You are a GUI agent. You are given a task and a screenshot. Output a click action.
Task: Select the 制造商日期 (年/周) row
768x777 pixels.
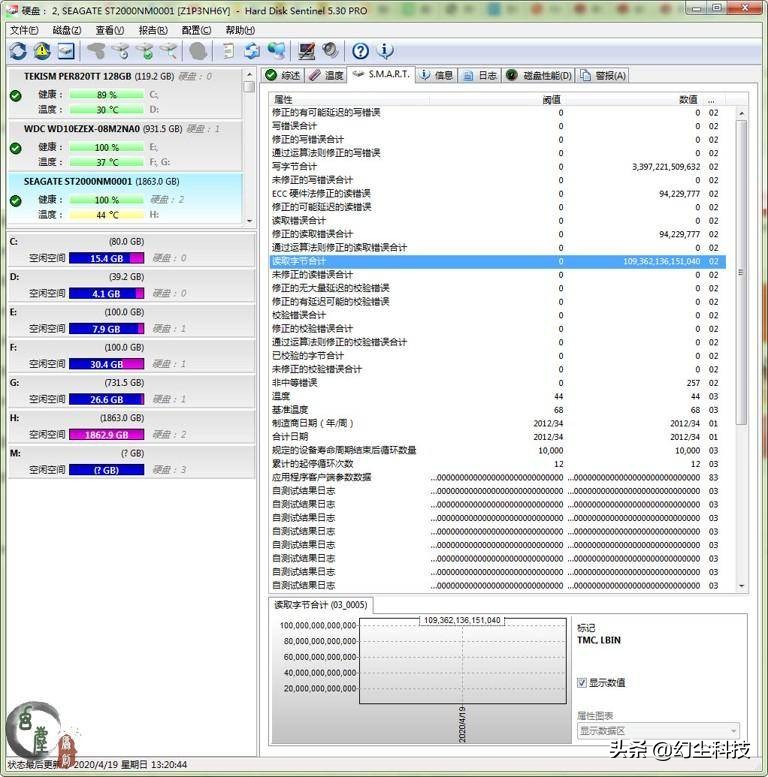click(498, 423)
